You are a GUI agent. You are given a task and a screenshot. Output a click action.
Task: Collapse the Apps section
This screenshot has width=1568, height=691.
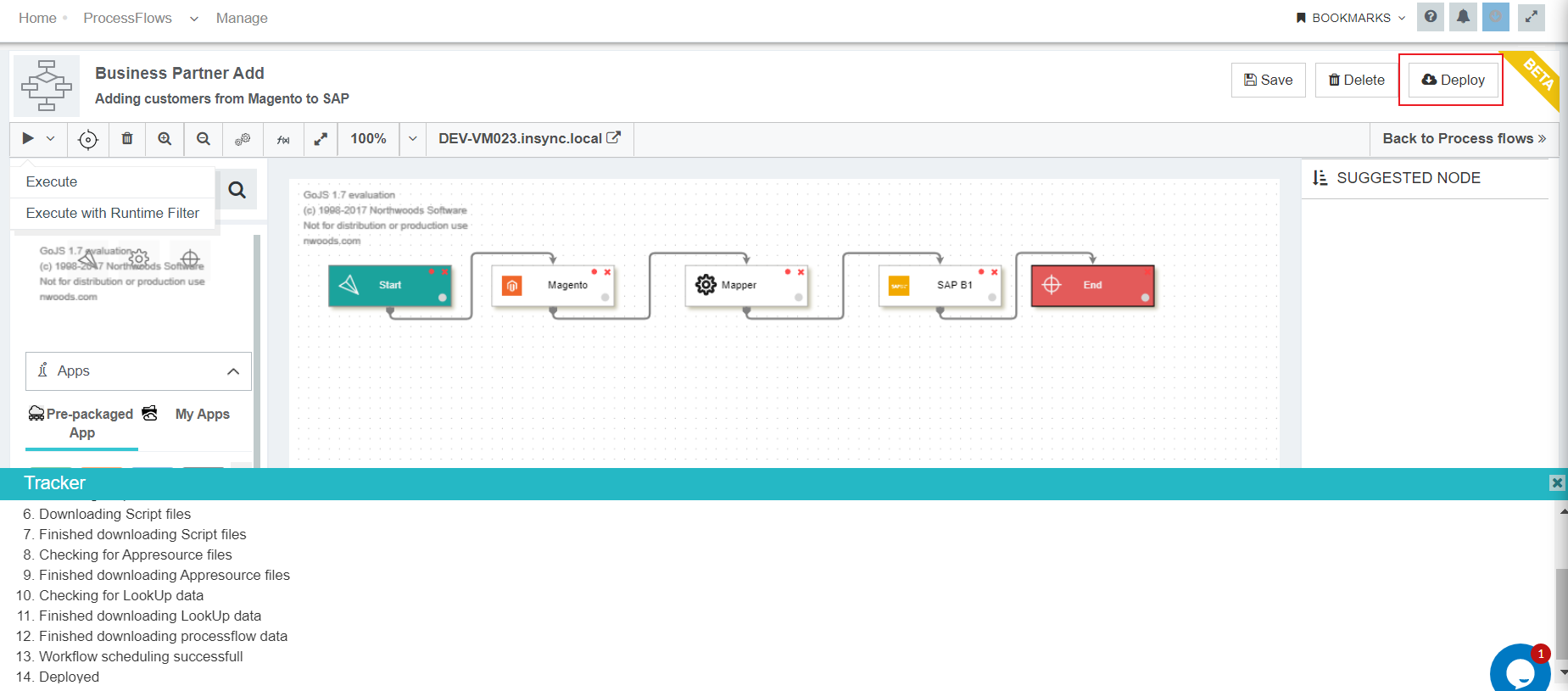pyautogui.click(x=233, y=371)
